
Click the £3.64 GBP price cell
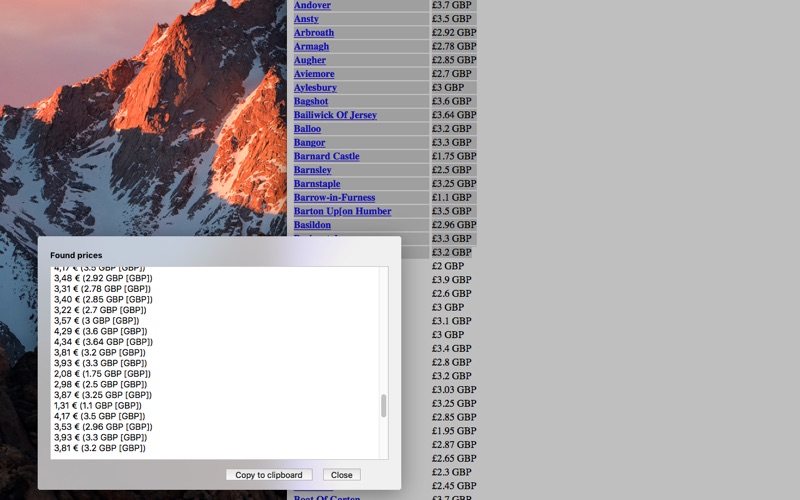pos(454,115)
